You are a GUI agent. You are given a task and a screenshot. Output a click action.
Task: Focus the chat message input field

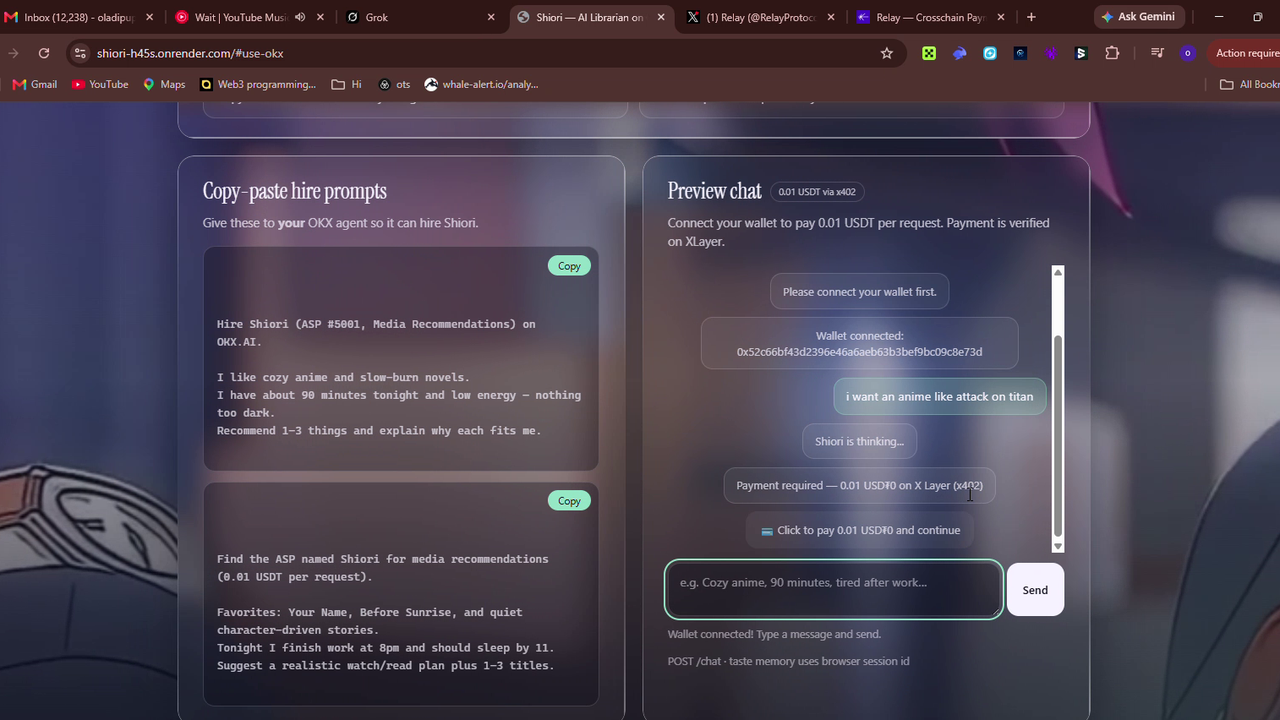[x=833, y=589]
